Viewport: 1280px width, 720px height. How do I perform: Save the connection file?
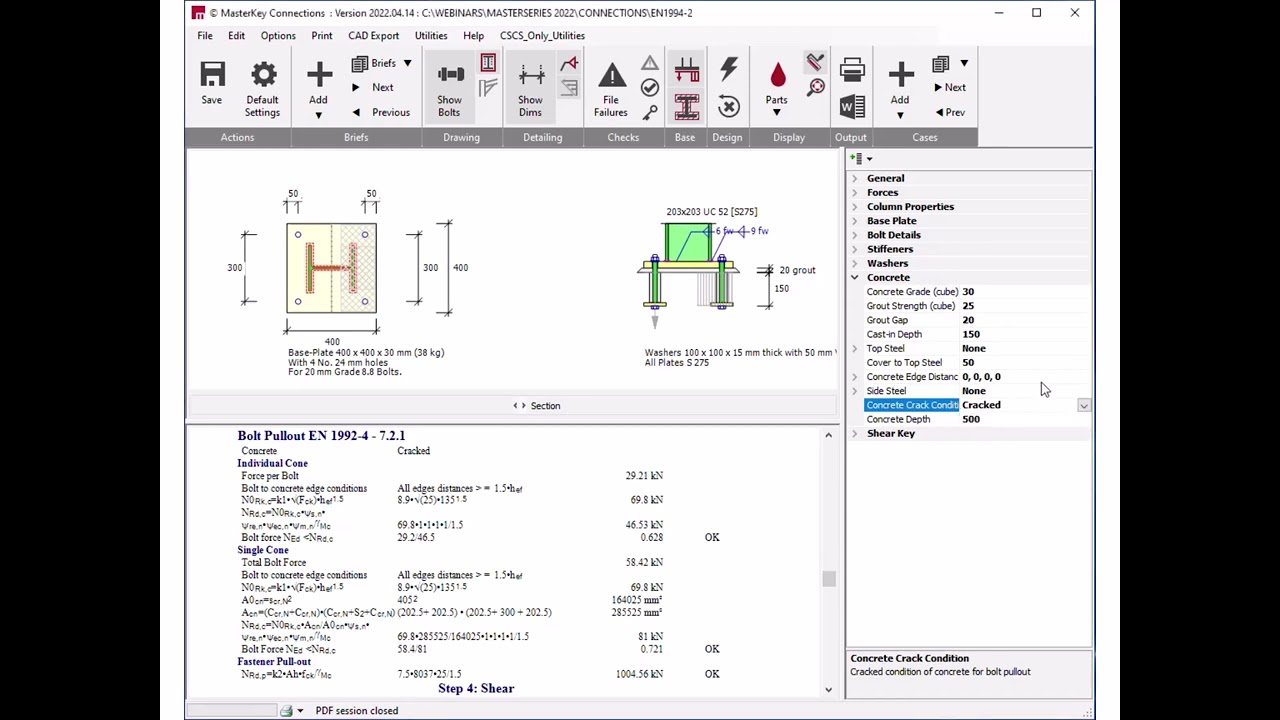click(x=212, y=83)
